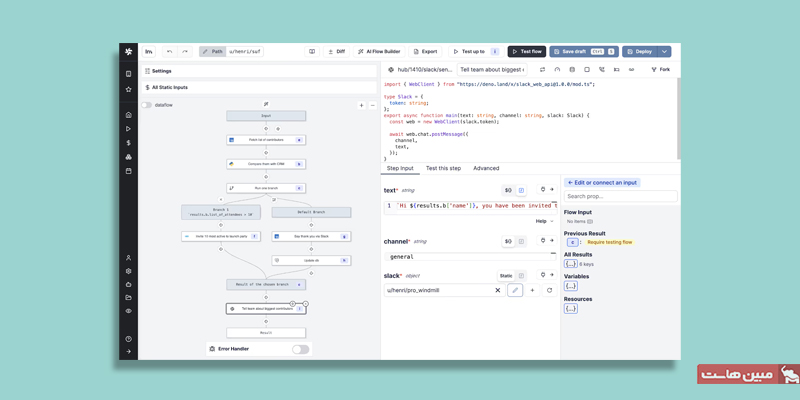The height and width of the screenshot is (400, 800).
Task: Toggle the dataflow switch
Action: (146, 105)
